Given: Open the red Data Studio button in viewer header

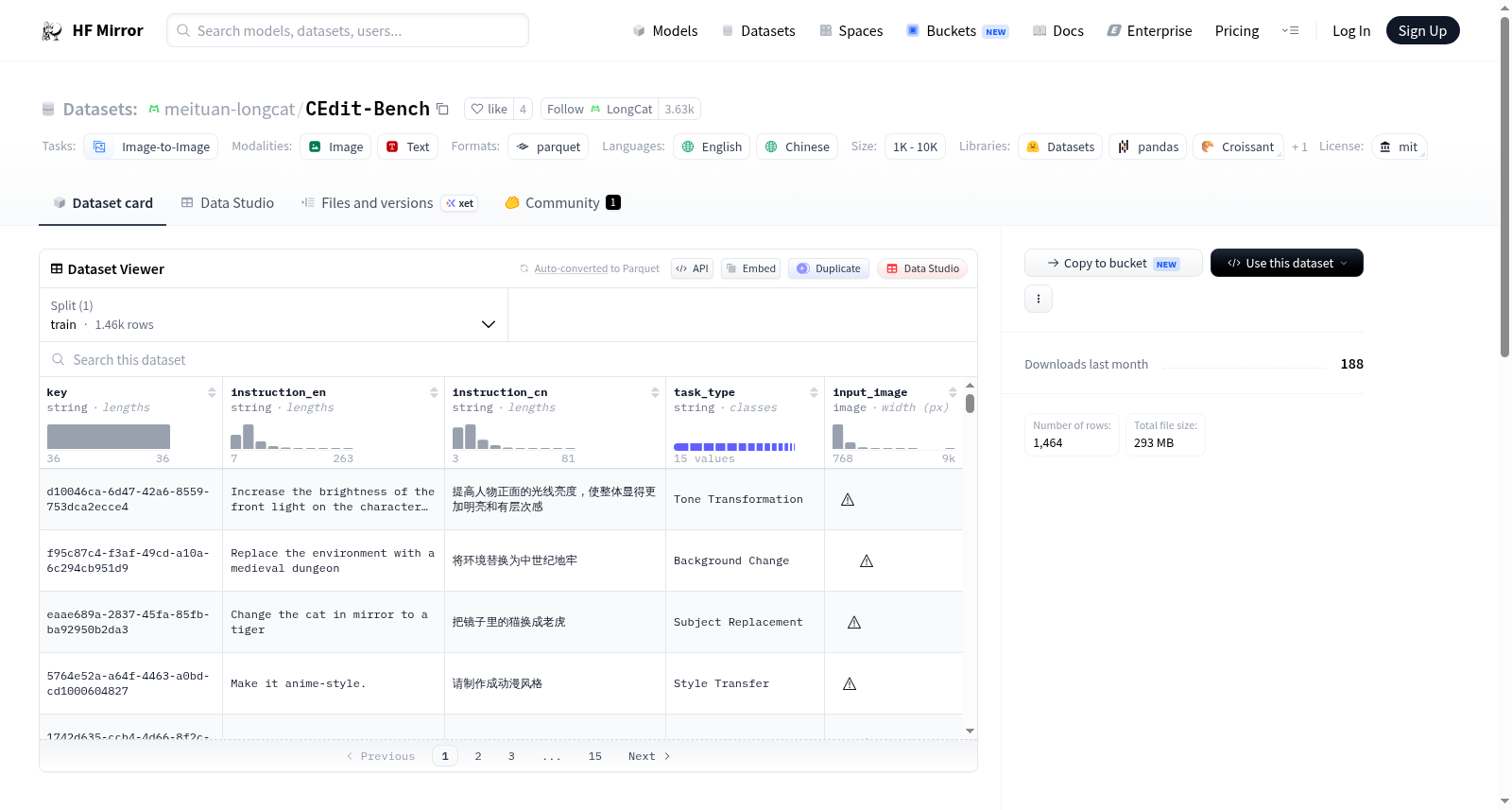Looking at the screenshot, I should click(922, 268).
